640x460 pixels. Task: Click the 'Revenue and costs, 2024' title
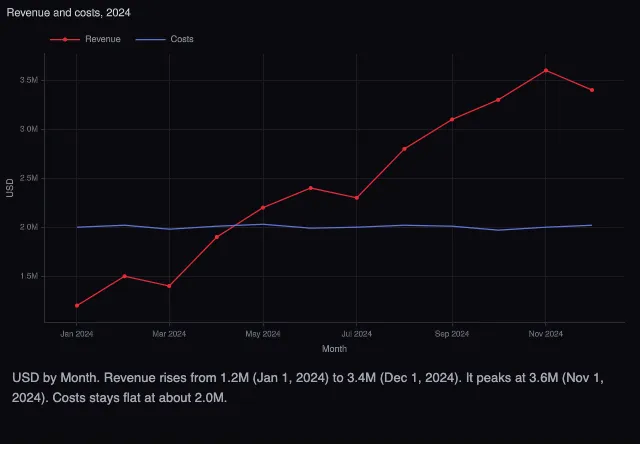coord(69,13)
